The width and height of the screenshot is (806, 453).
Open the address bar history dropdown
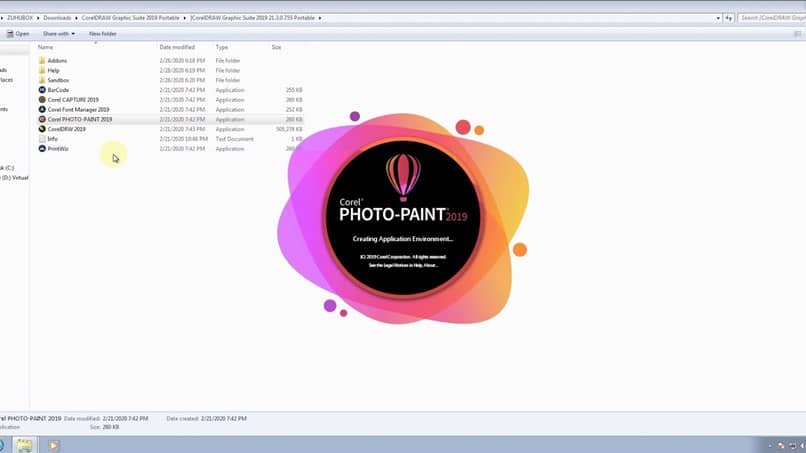[x=718, y=18]
